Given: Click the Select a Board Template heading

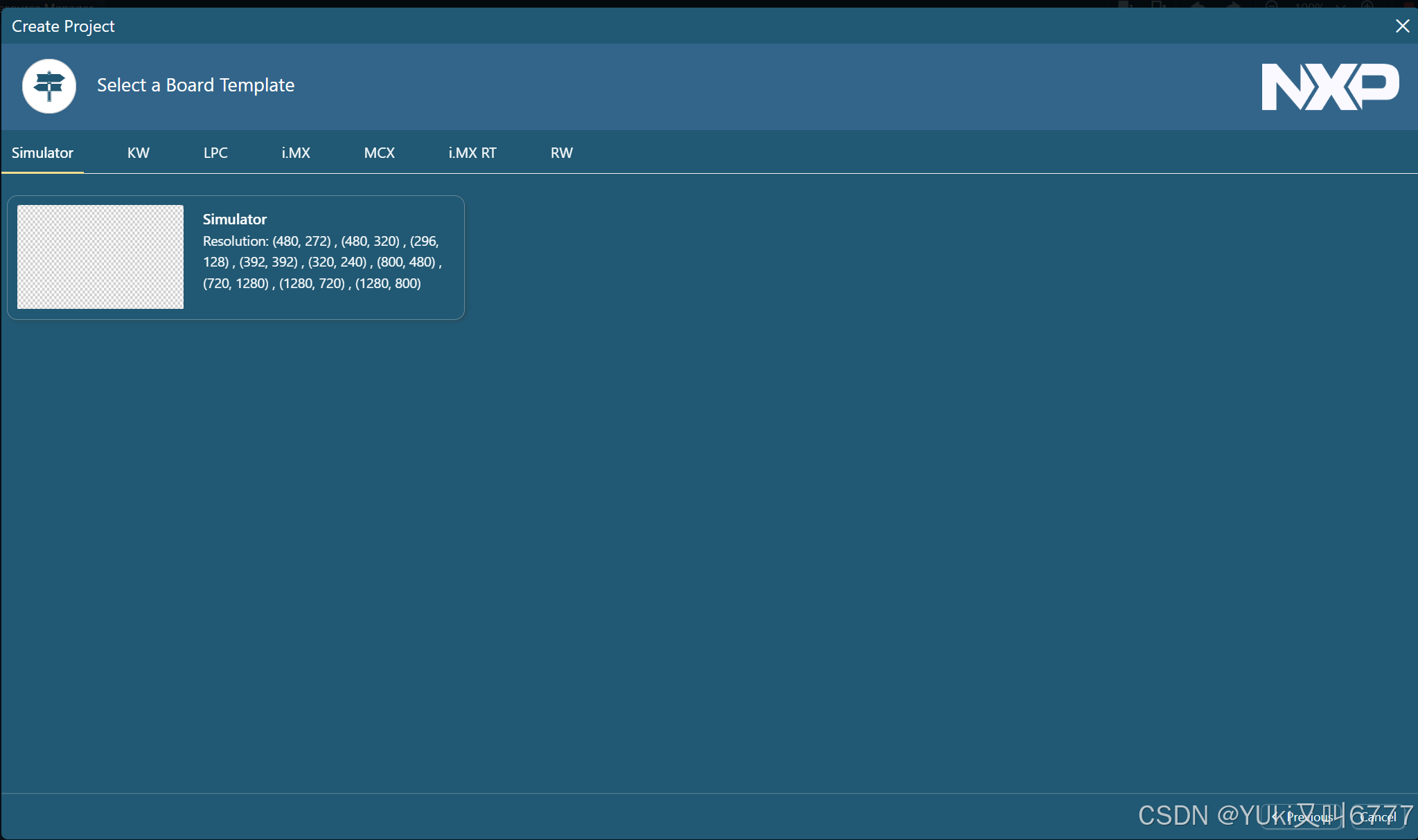Looking at the screenshot, I should (195, 85).
